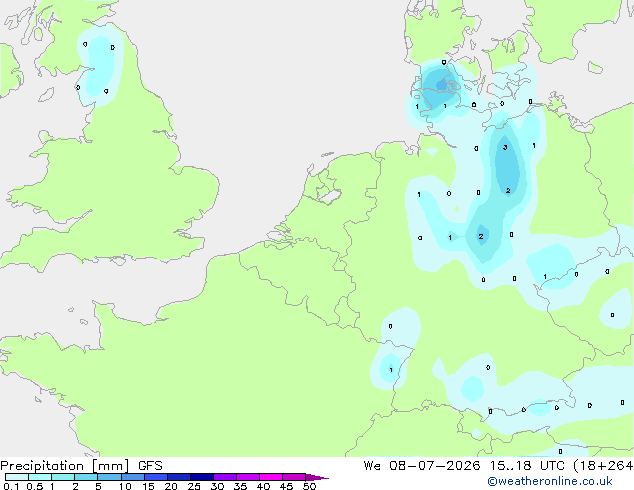Select the 20–25 mm legend color swatch

(179, 477)
